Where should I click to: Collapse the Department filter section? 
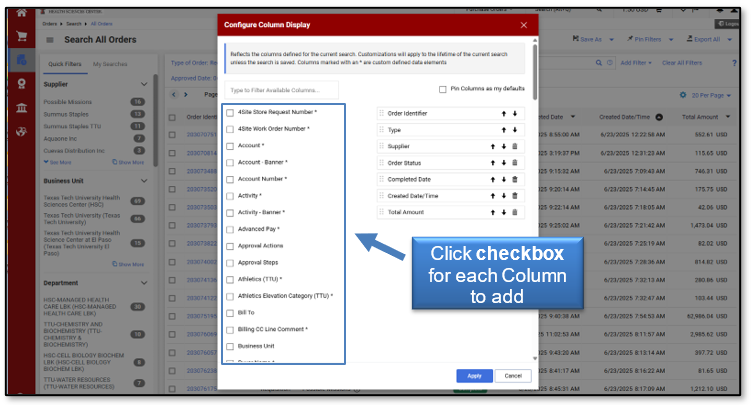(144, 283)
